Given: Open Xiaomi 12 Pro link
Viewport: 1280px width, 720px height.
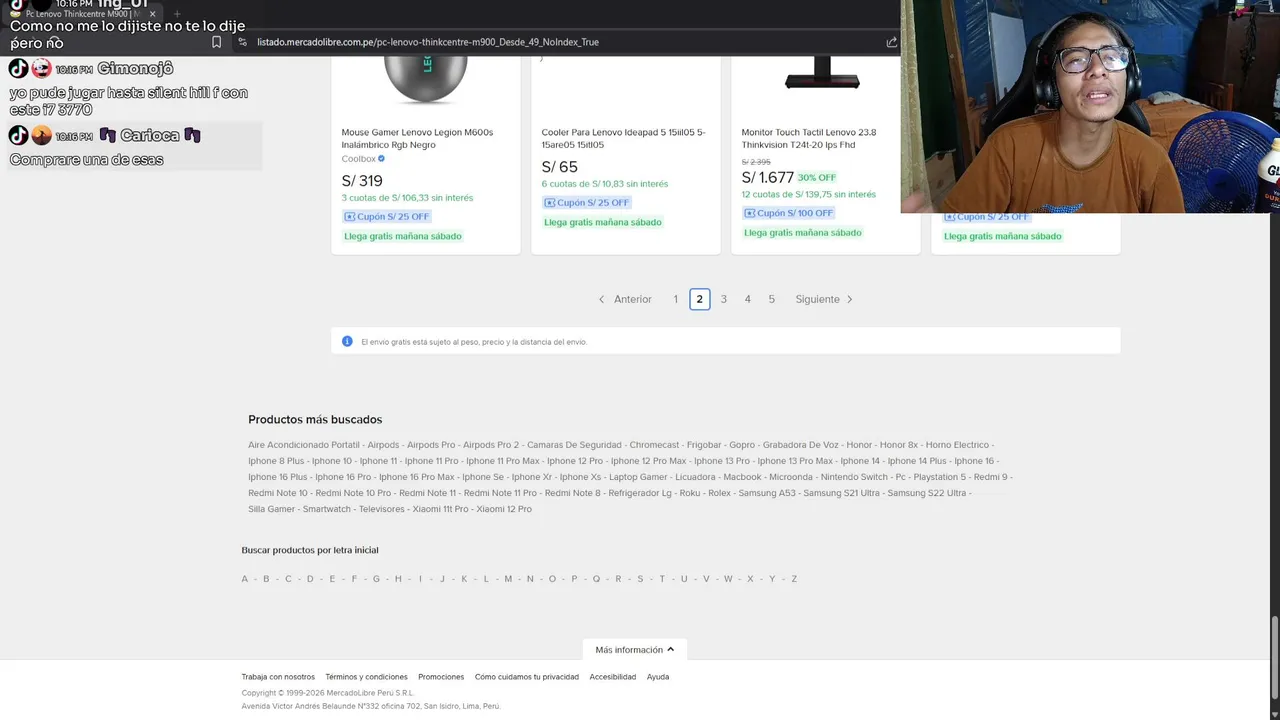Looking at the screenshot, I should pyautogui.click(x=504, y=509).
